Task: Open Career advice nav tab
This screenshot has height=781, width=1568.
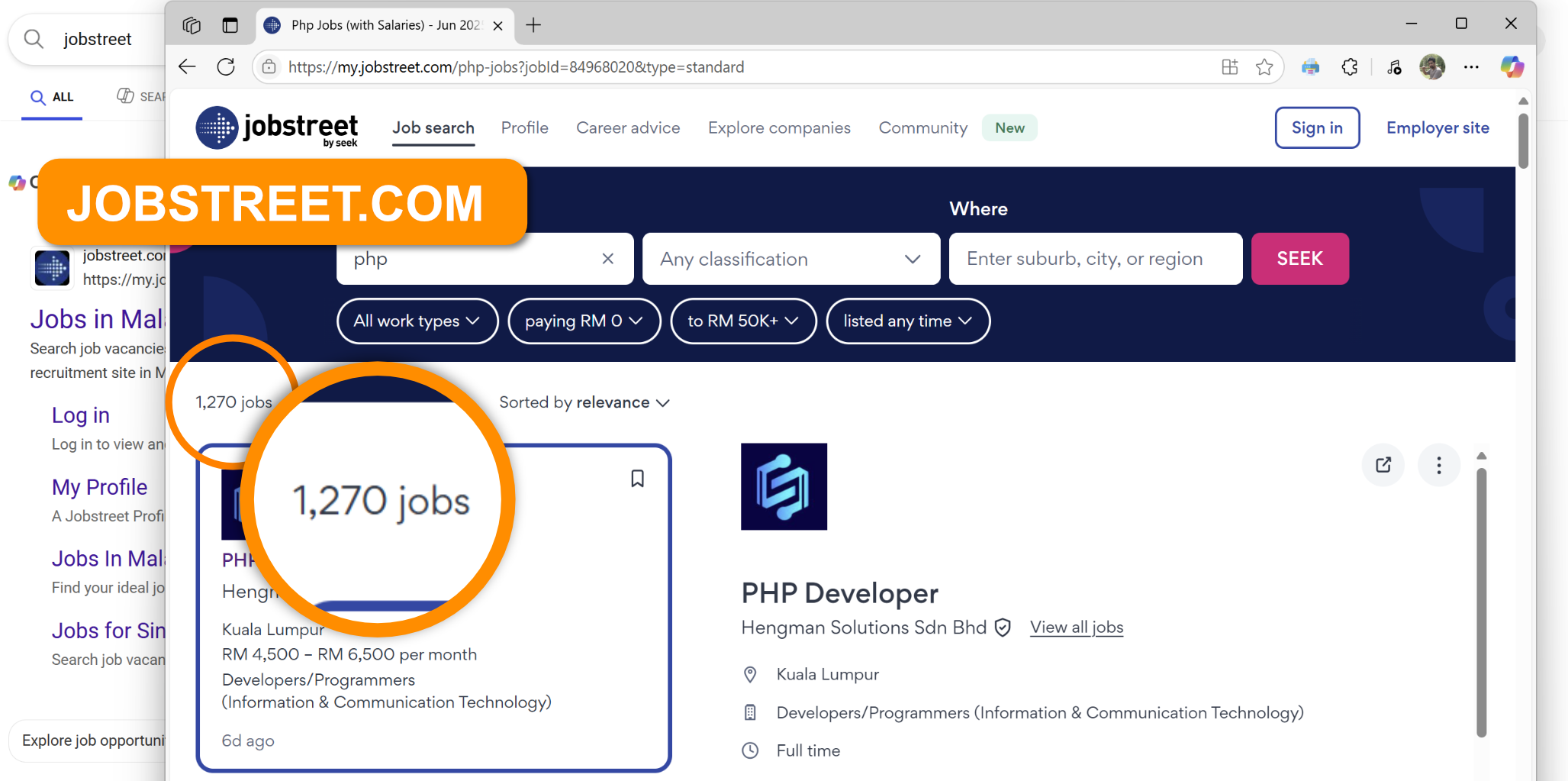Action: coord(628,128)
